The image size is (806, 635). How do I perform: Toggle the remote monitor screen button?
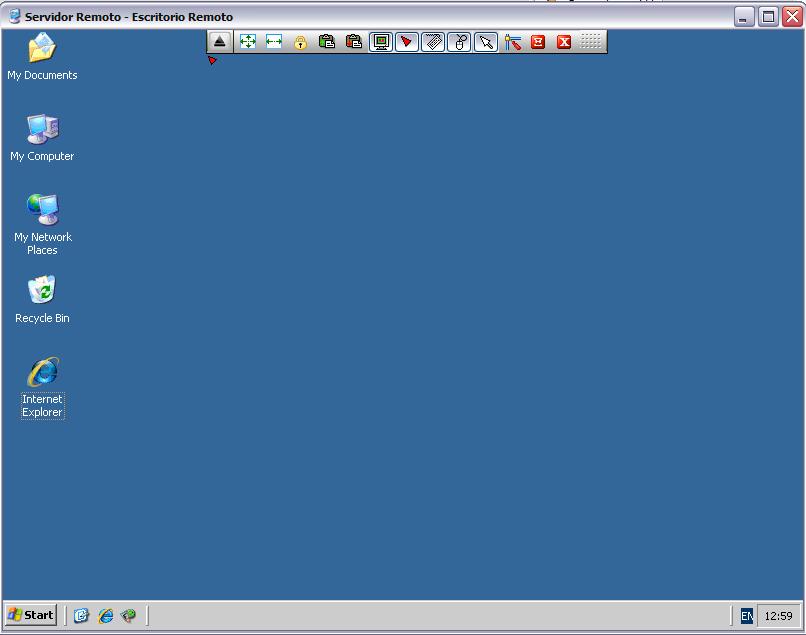point(381,42)
